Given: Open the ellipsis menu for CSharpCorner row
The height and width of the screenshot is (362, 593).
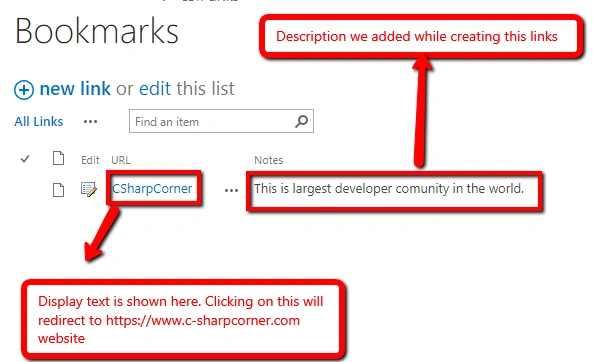Looking at the screenshot, I should 231,190.
